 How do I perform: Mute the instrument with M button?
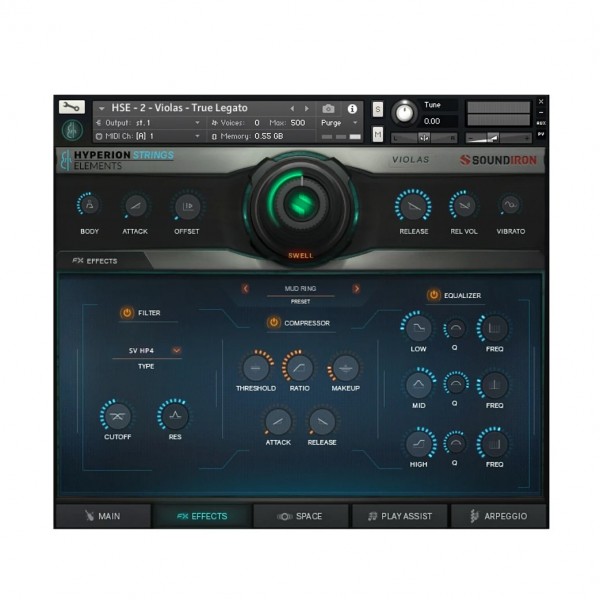point(378,134)
